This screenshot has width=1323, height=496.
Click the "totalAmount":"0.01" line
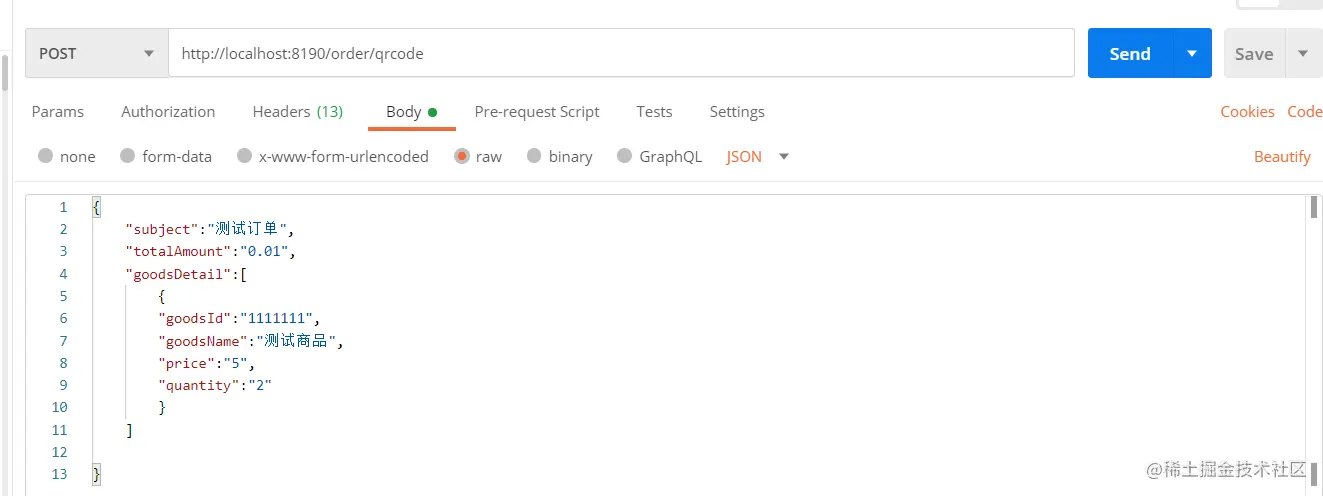[x=211, y=251]
